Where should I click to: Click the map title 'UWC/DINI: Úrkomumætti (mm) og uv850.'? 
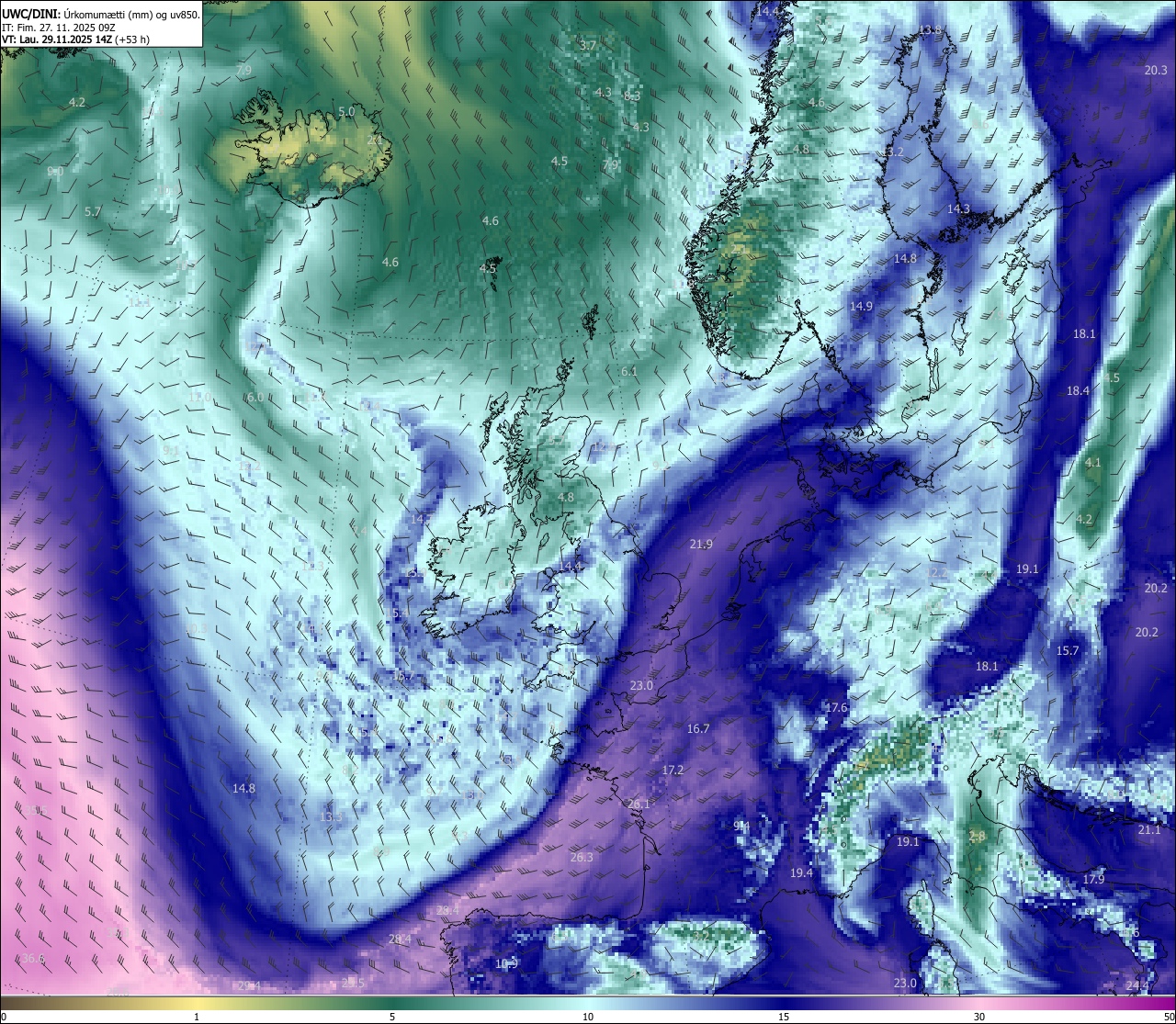coord(100,15)
